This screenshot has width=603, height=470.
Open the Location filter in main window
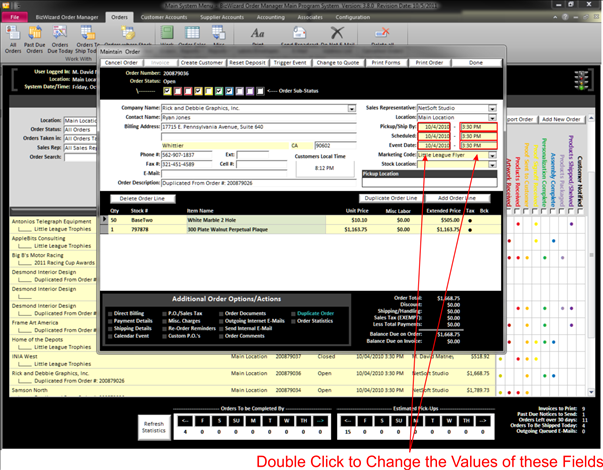point(80,120)
